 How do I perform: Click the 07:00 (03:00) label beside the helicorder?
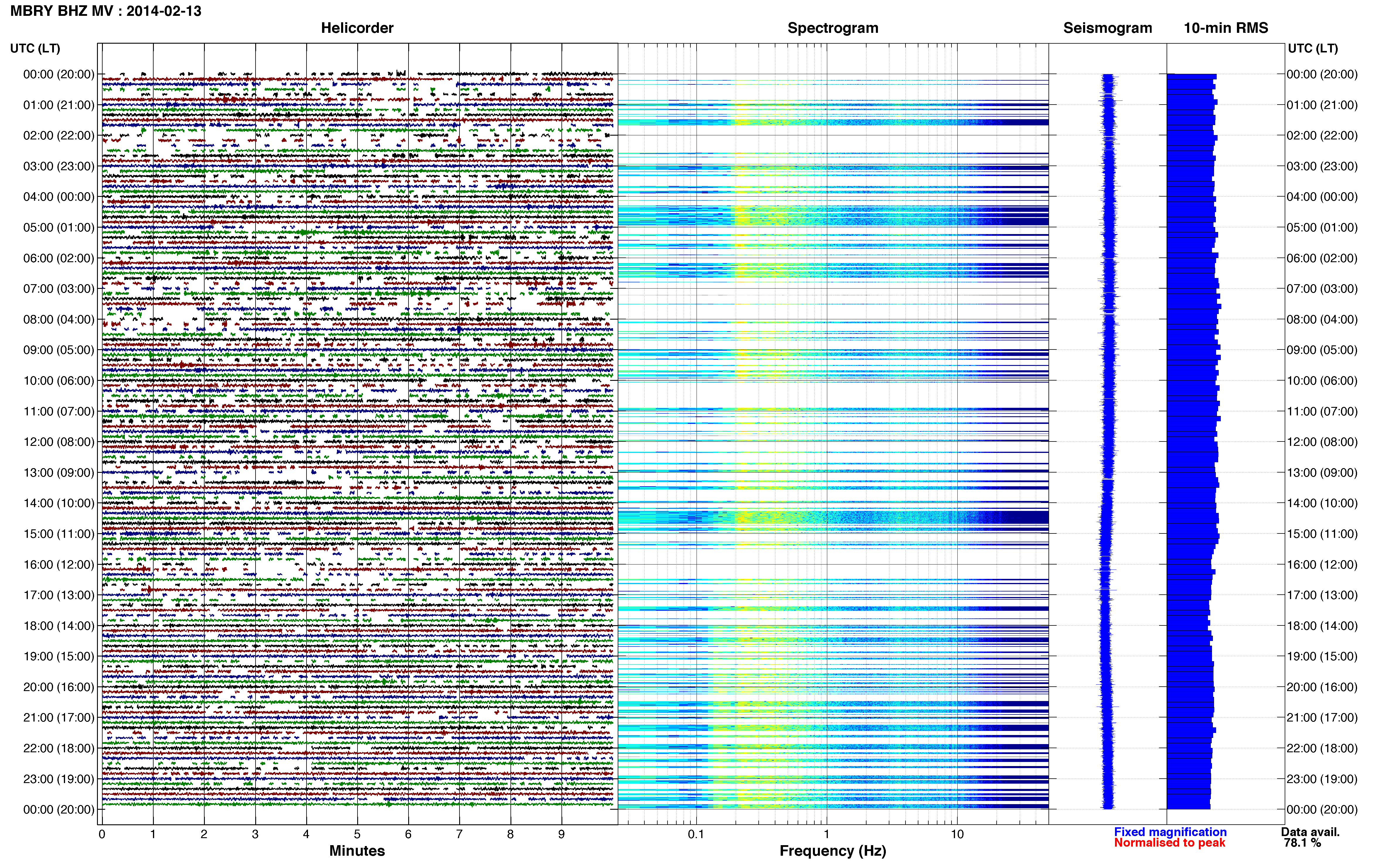[x=59, y=289]
